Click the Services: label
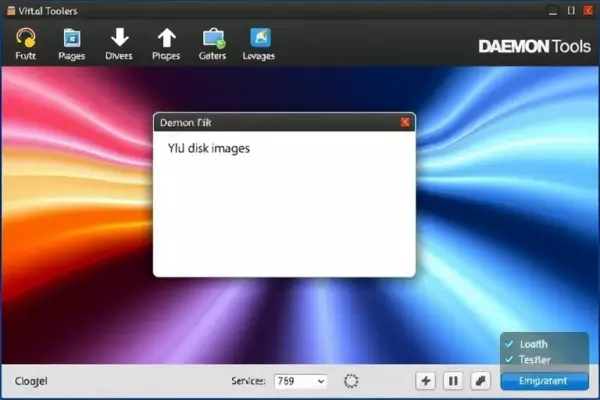Image resolution: width=600 pixels, height=400 pixels. [x=248, y=381]
